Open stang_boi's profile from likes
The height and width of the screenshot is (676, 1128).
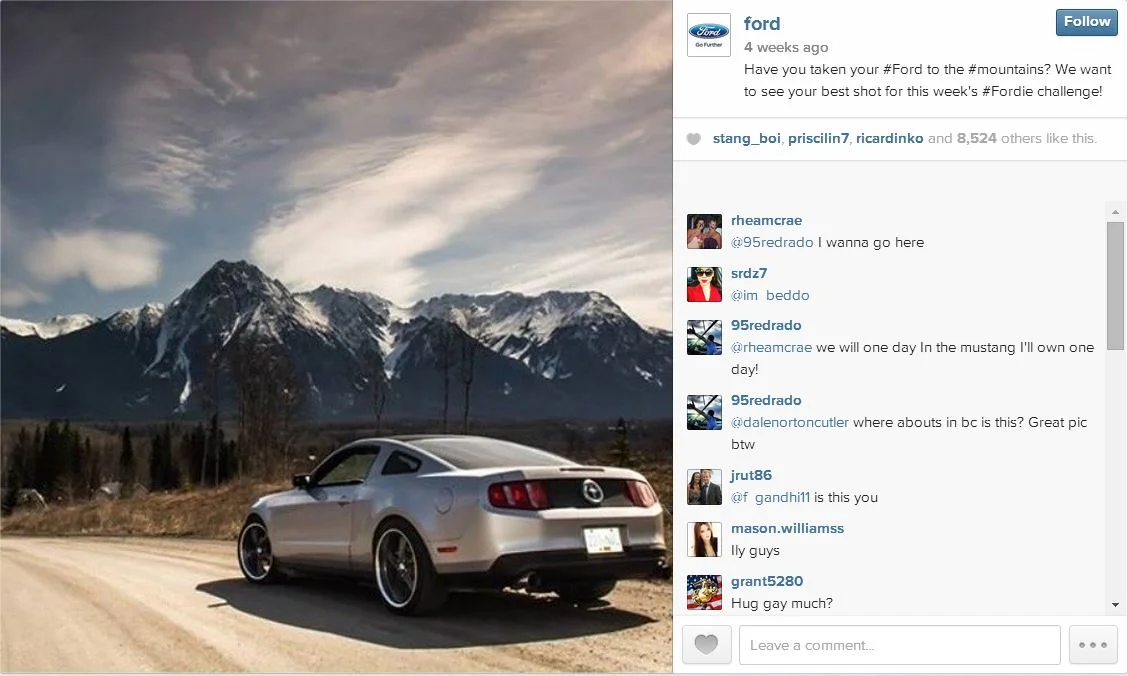pyautogui.click(x=746, y=138)
